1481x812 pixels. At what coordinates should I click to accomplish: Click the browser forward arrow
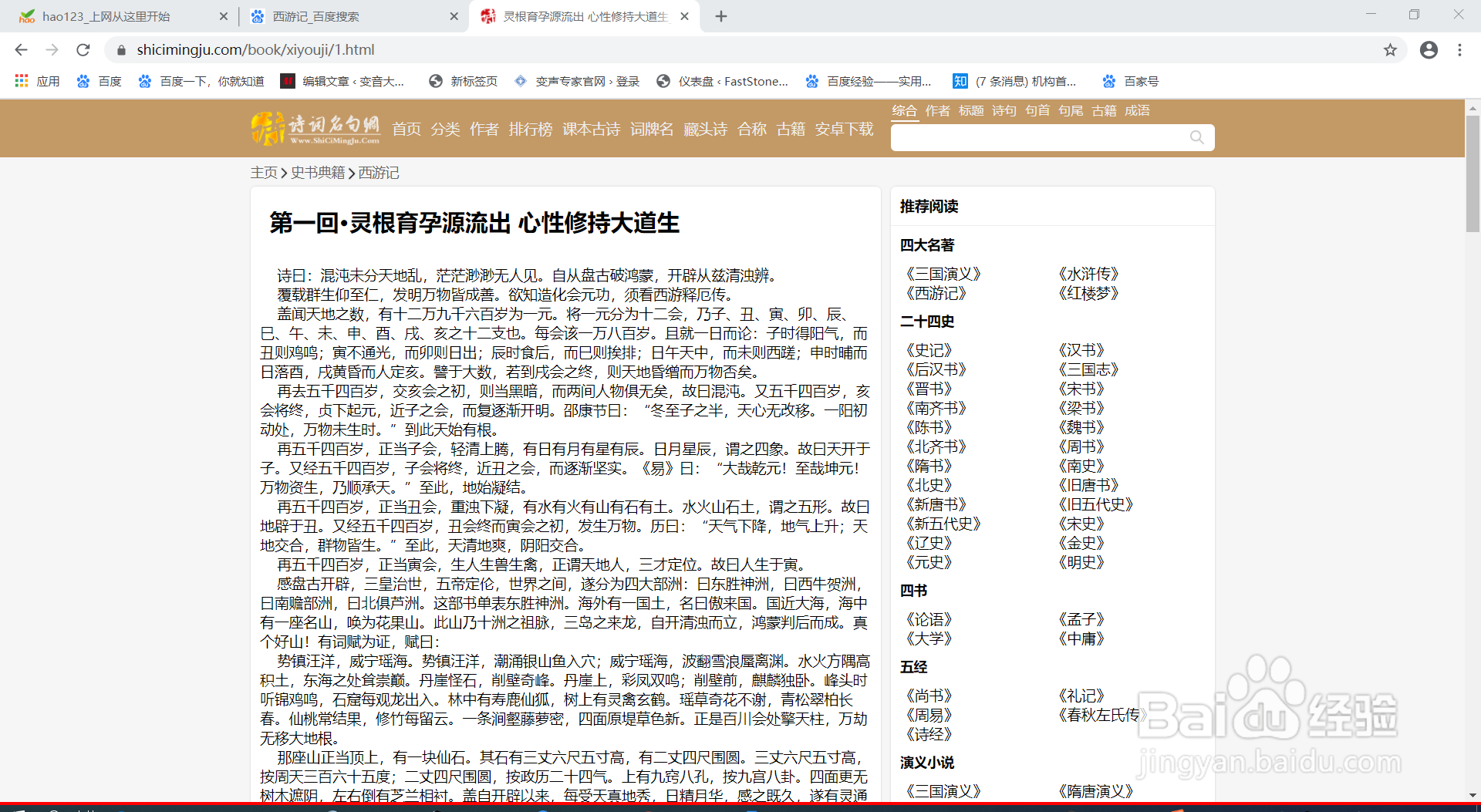tap(52, 50)
